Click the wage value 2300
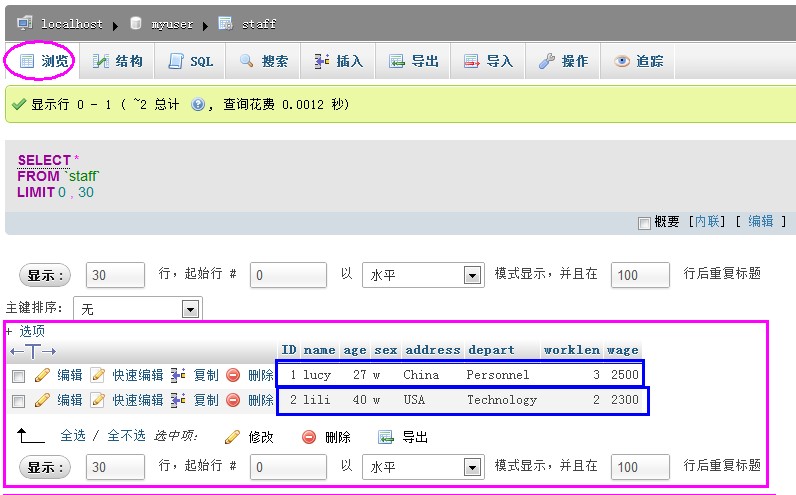 (x=624, y=400)
